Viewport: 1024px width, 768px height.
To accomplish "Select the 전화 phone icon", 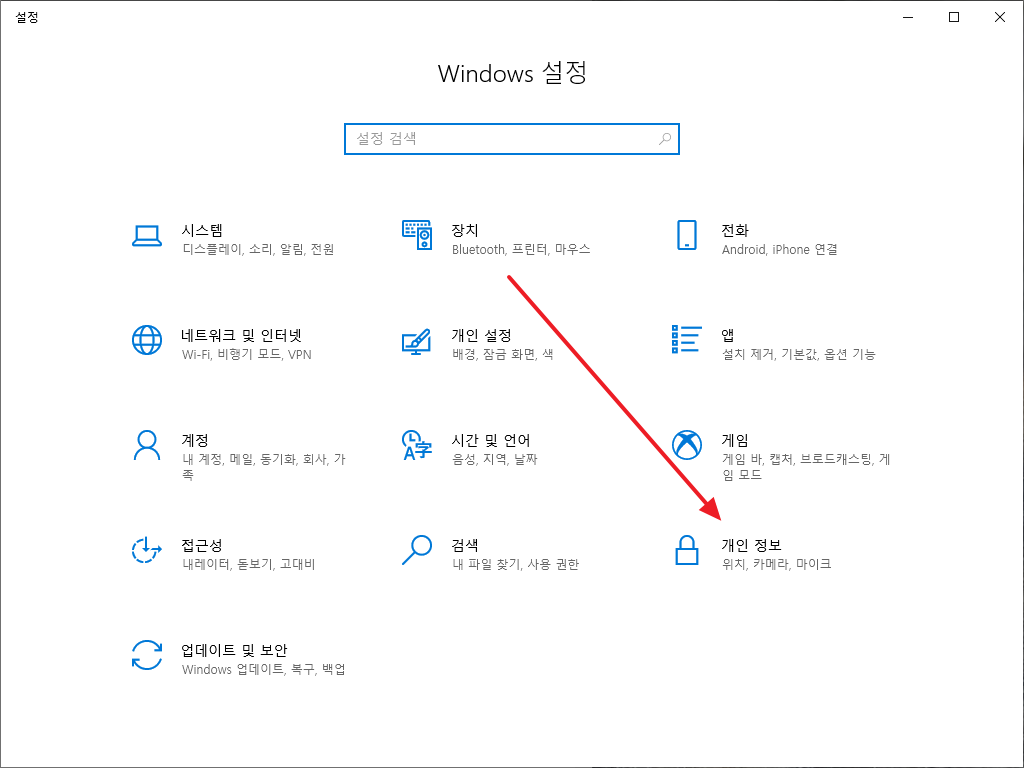I will (686, 235).
